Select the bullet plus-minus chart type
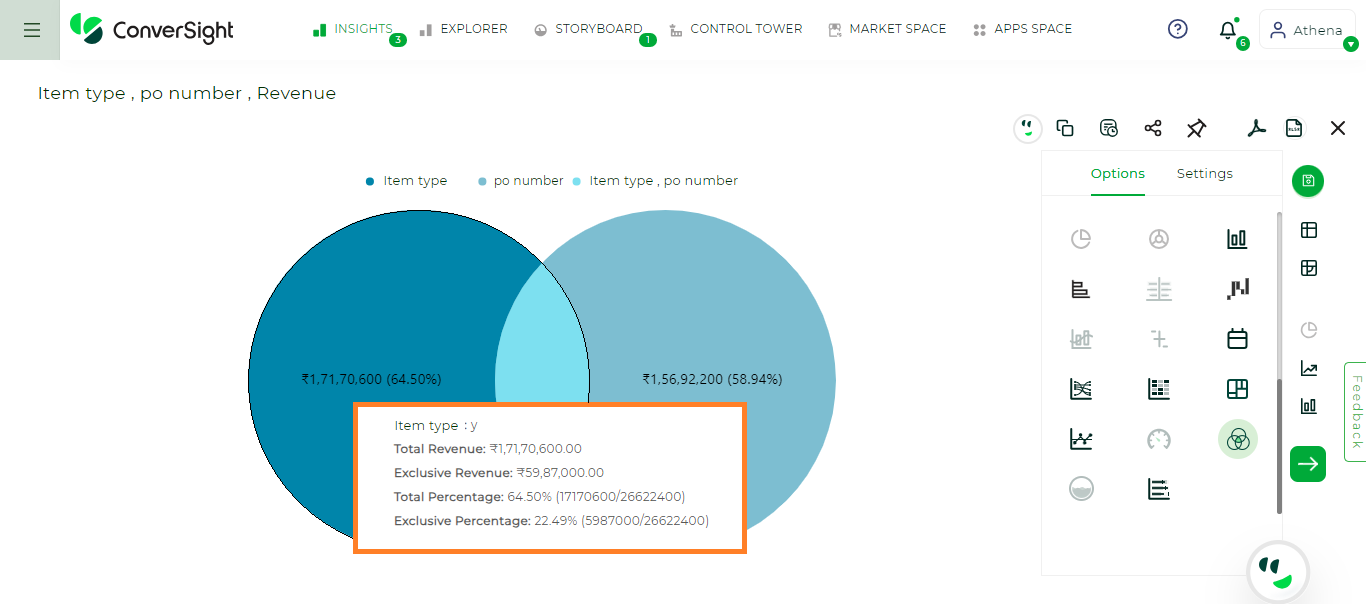The width and height of the screenshot is (1366, 604). coord(1159,339)
